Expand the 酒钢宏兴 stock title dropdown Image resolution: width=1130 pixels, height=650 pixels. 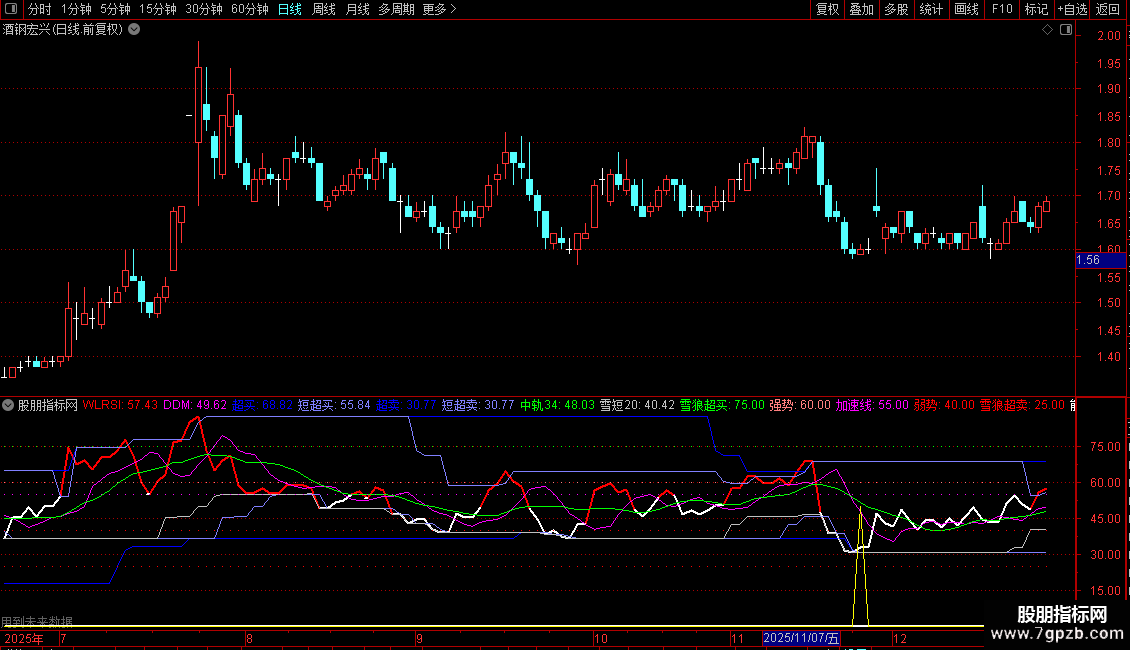135,30
